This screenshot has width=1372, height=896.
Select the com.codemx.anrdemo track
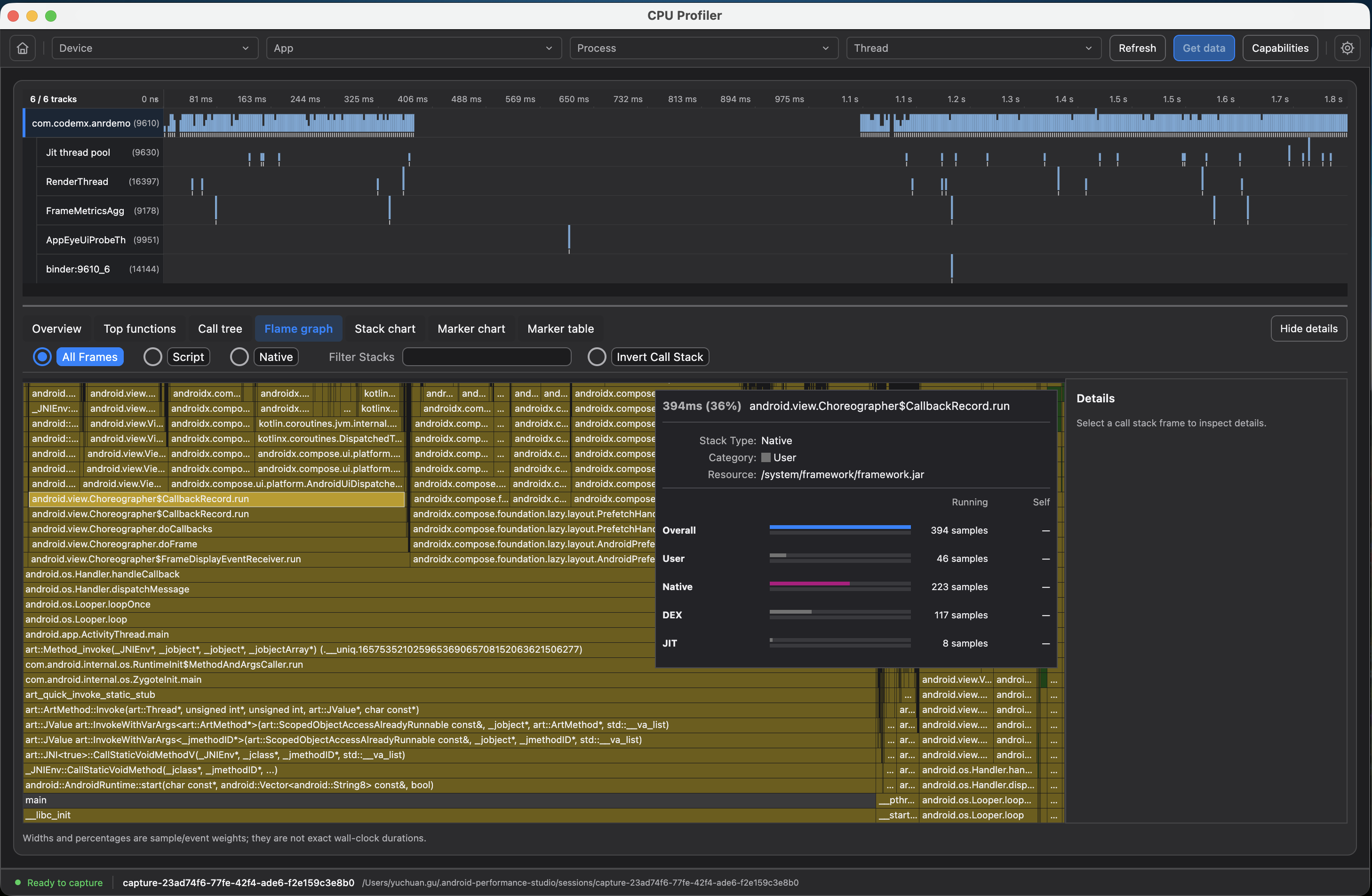tap(93, 123)
